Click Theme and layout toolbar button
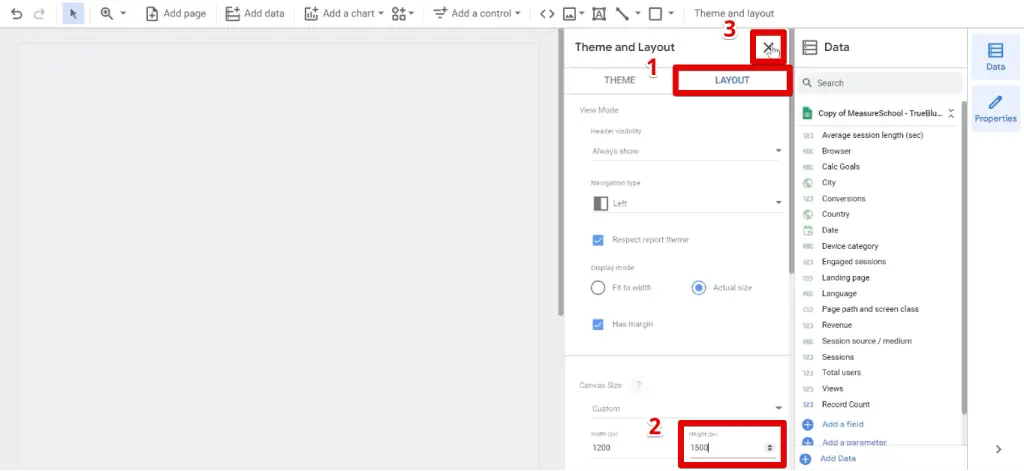1024x471 pixels. (734, 13)
